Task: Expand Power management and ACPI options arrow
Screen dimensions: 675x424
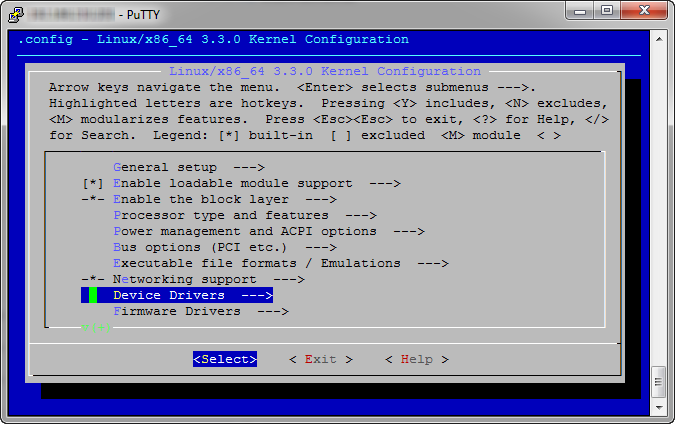Action: click(408, 232)
